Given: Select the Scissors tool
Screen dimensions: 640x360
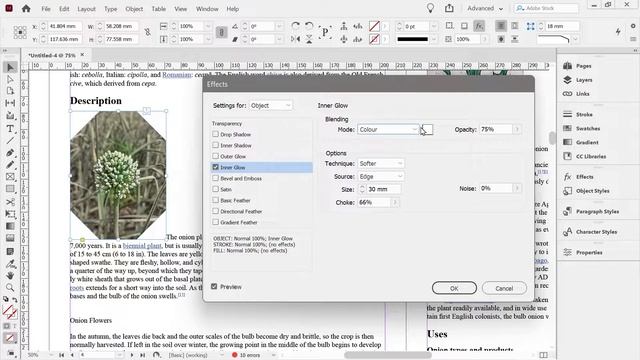Looking at the screenshot, I should [10, 202].
